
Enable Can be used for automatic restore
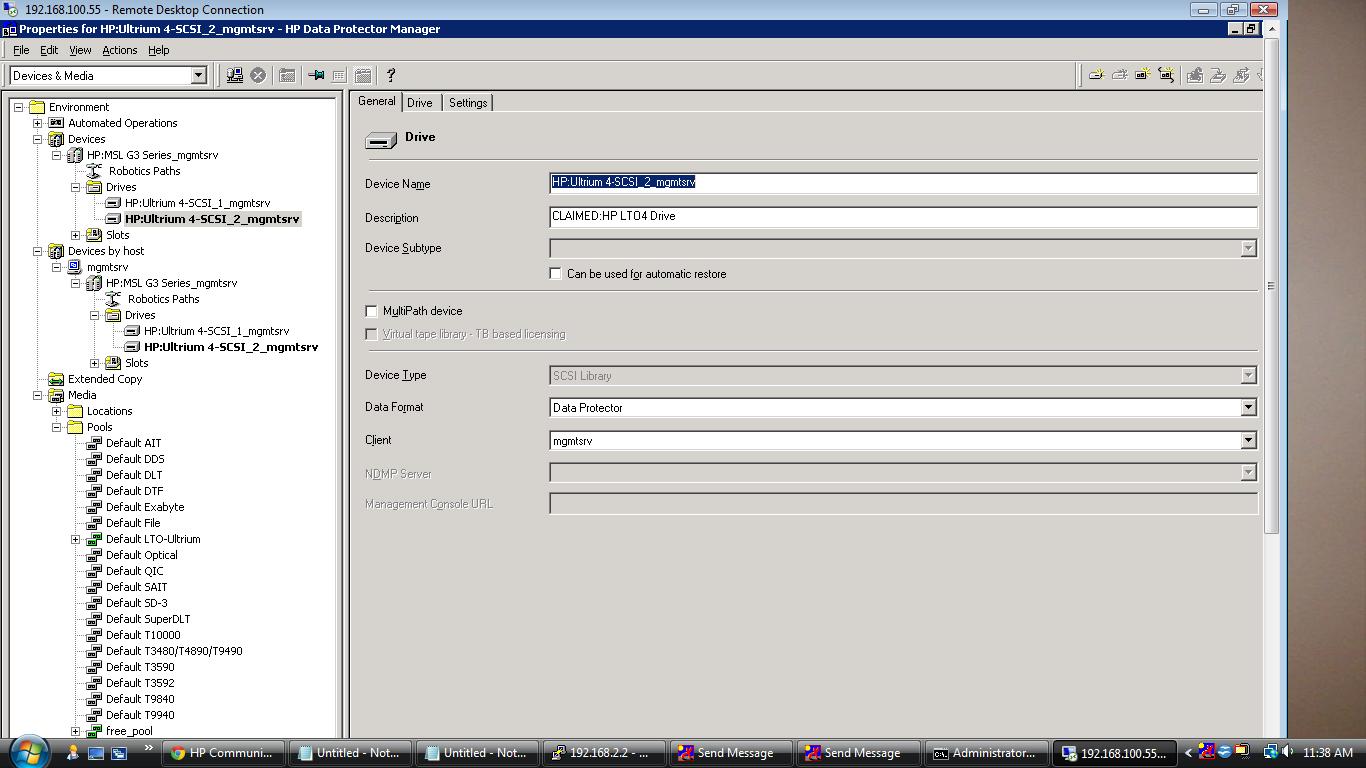point(556,273)
